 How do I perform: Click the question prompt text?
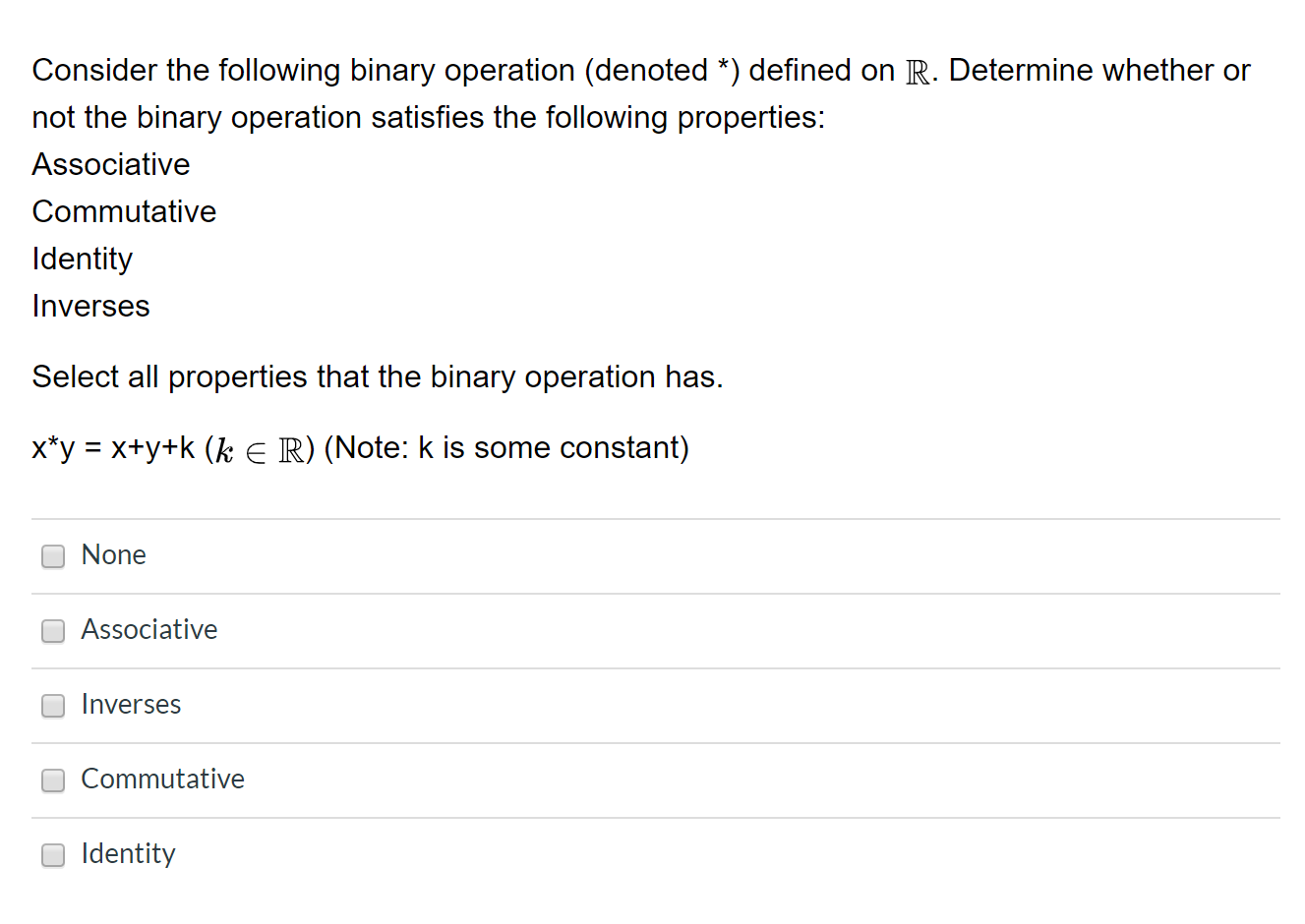click(639, 93)
